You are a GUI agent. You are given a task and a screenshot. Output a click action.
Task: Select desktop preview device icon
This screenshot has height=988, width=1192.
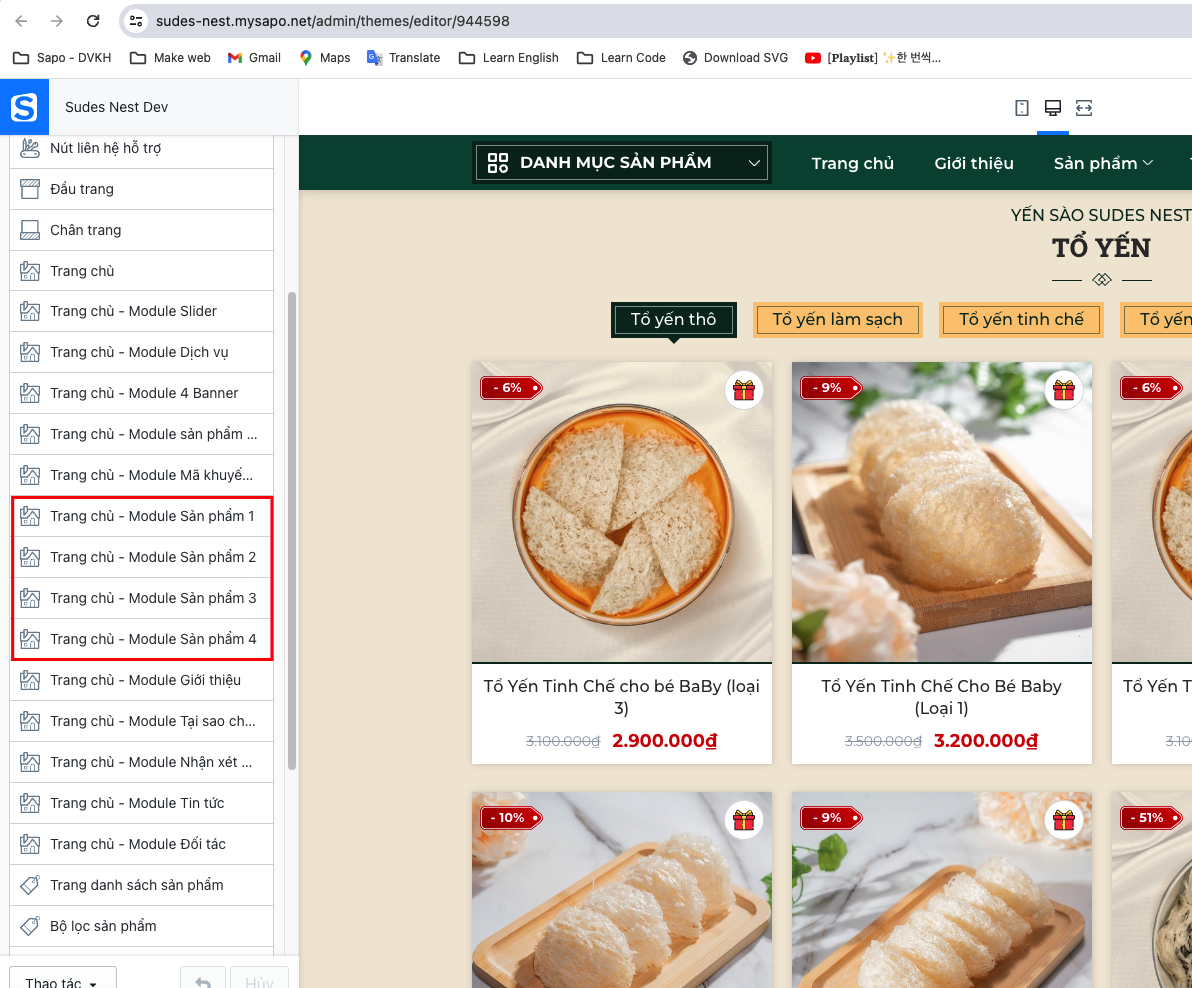pyautogui.click(x=1053, y=108)
